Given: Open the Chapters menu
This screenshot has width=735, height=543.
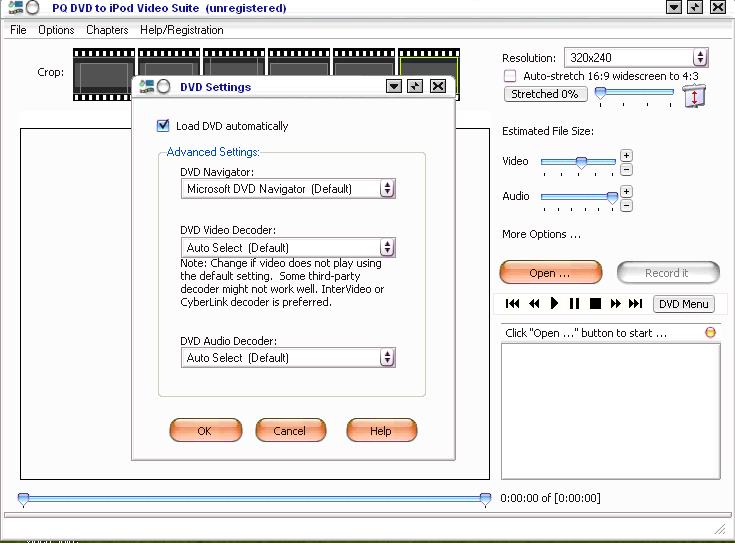Looking at the screenshot, I should (107, 30).
